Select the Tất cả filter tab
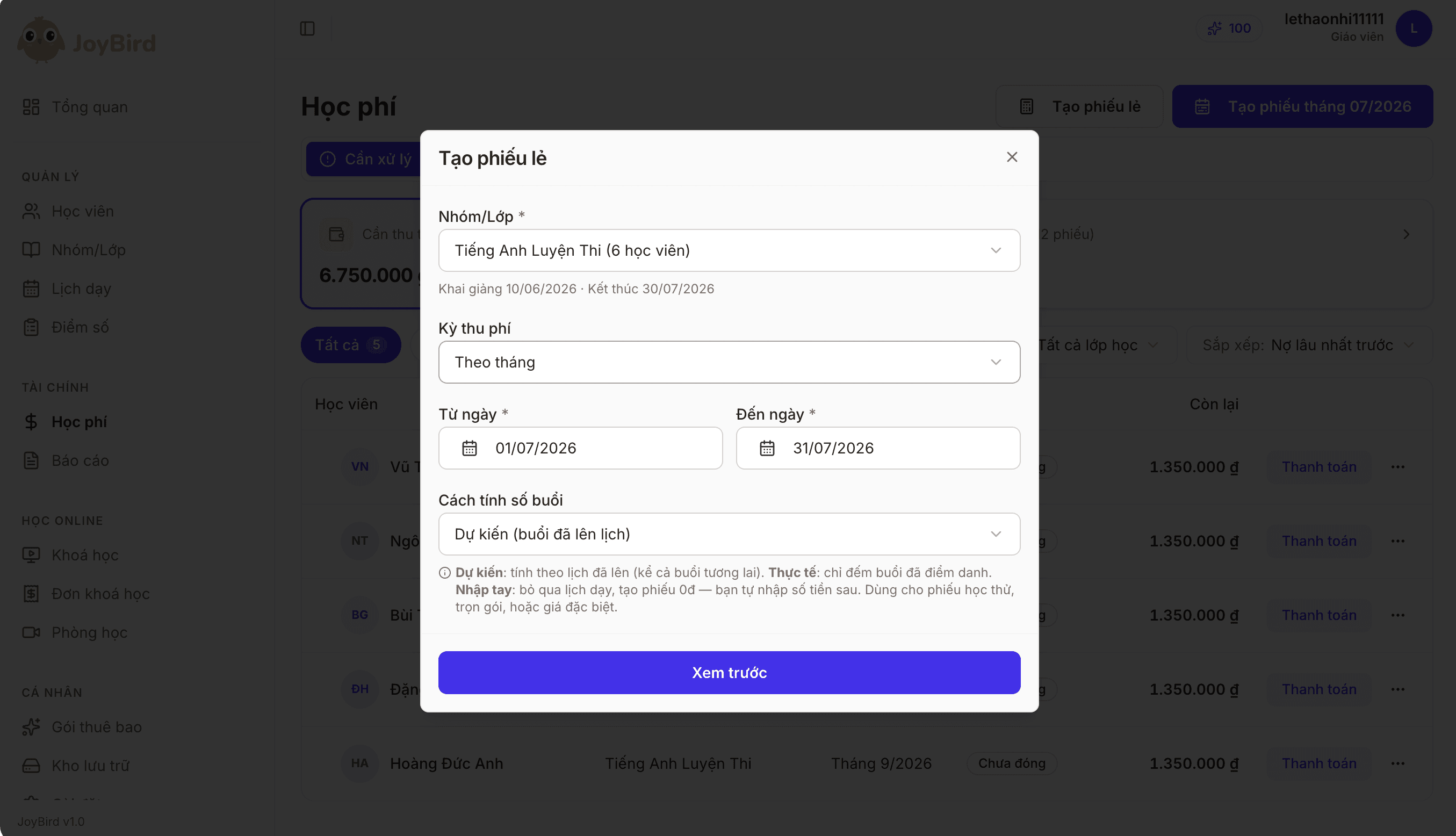 tap(351, 345)
